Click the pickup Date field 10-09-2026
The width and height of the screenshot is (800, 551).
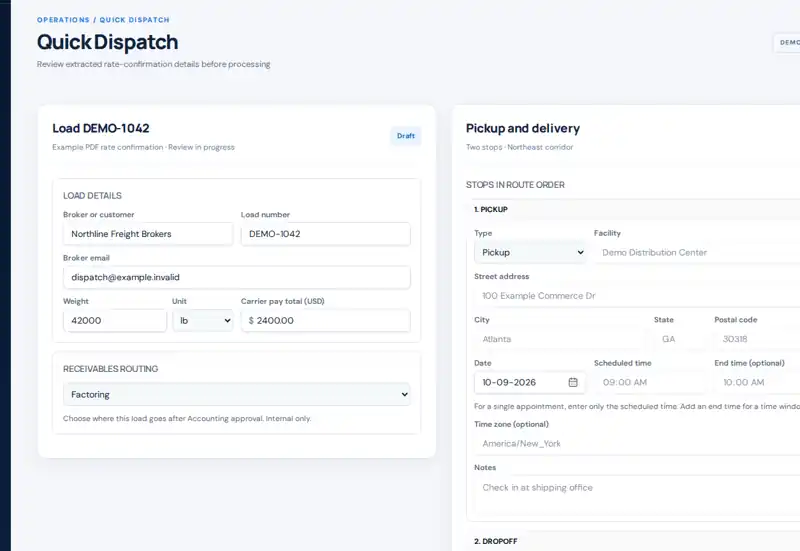click(x=530, y=382)
